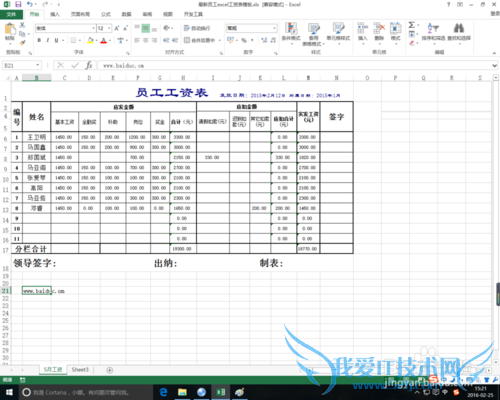The height and width of the screenshot is (400, 500).
Task: Toggle top vertical alignment
Action: [137, 28]
